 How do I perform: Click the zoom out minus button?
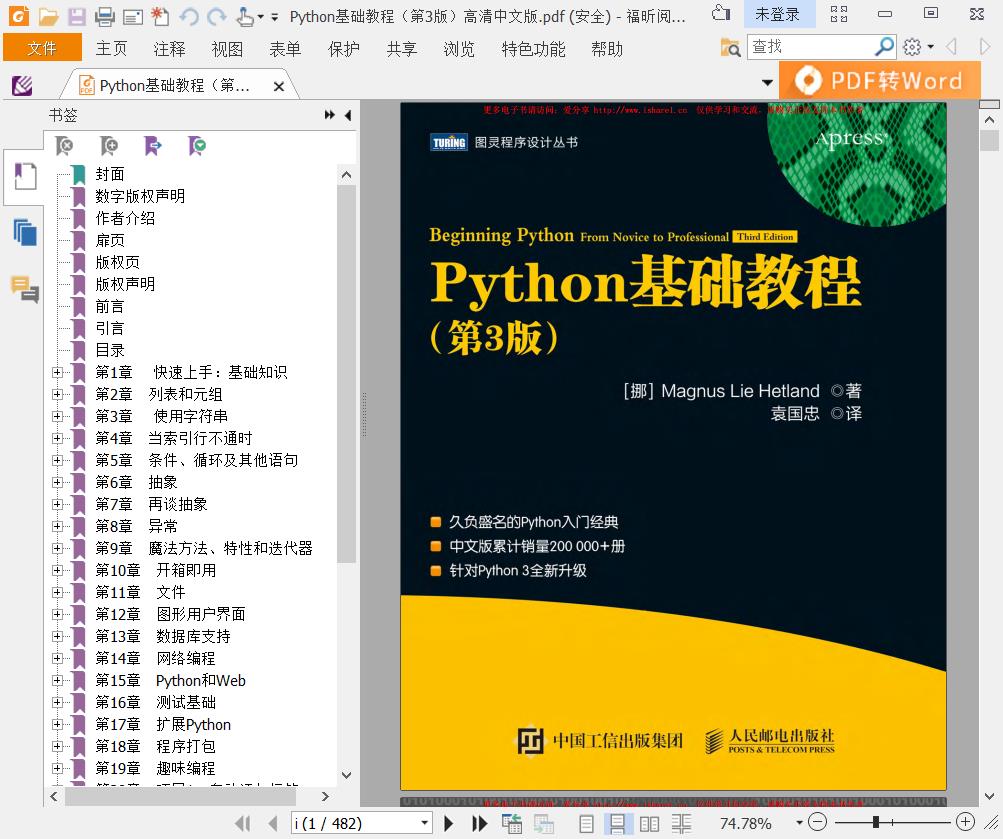pyautogui.click(x=817, y=822)
